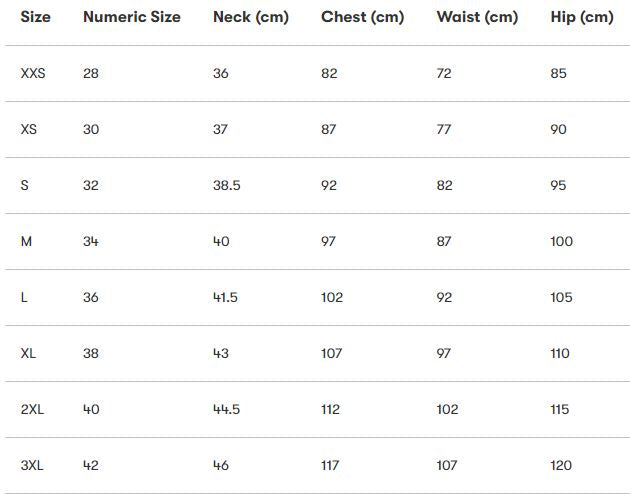Click waist value 72 in XXS row

click(445, 73)
